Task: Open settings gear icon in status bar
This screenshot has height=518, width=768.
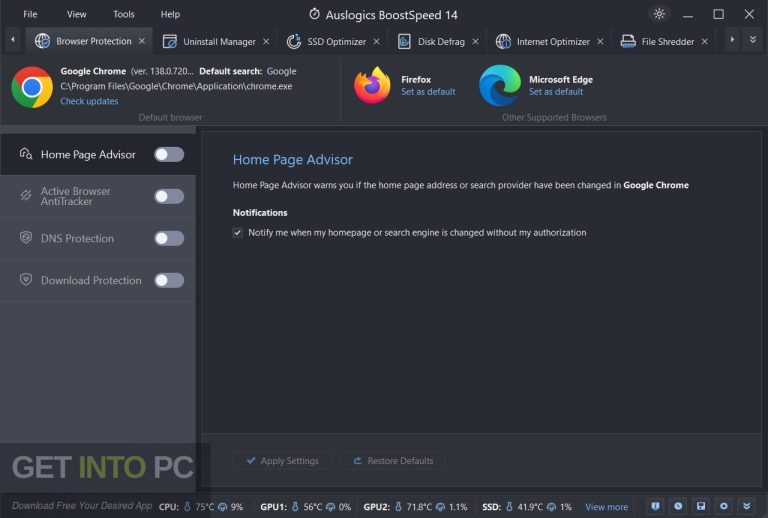Action: point(723,506)
